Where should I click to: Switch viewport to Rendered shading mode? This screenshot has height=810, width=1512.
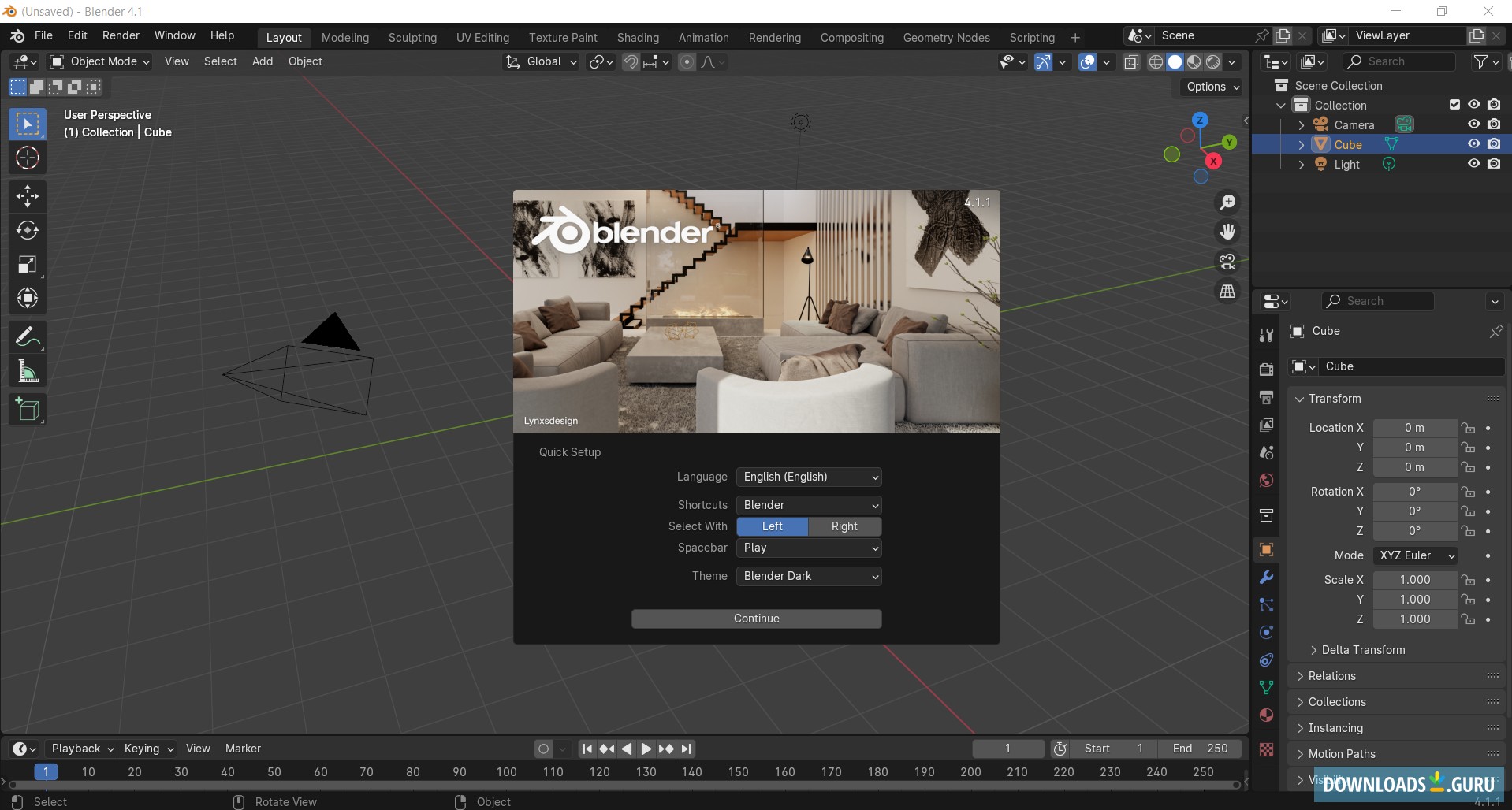pos(1212,61)
